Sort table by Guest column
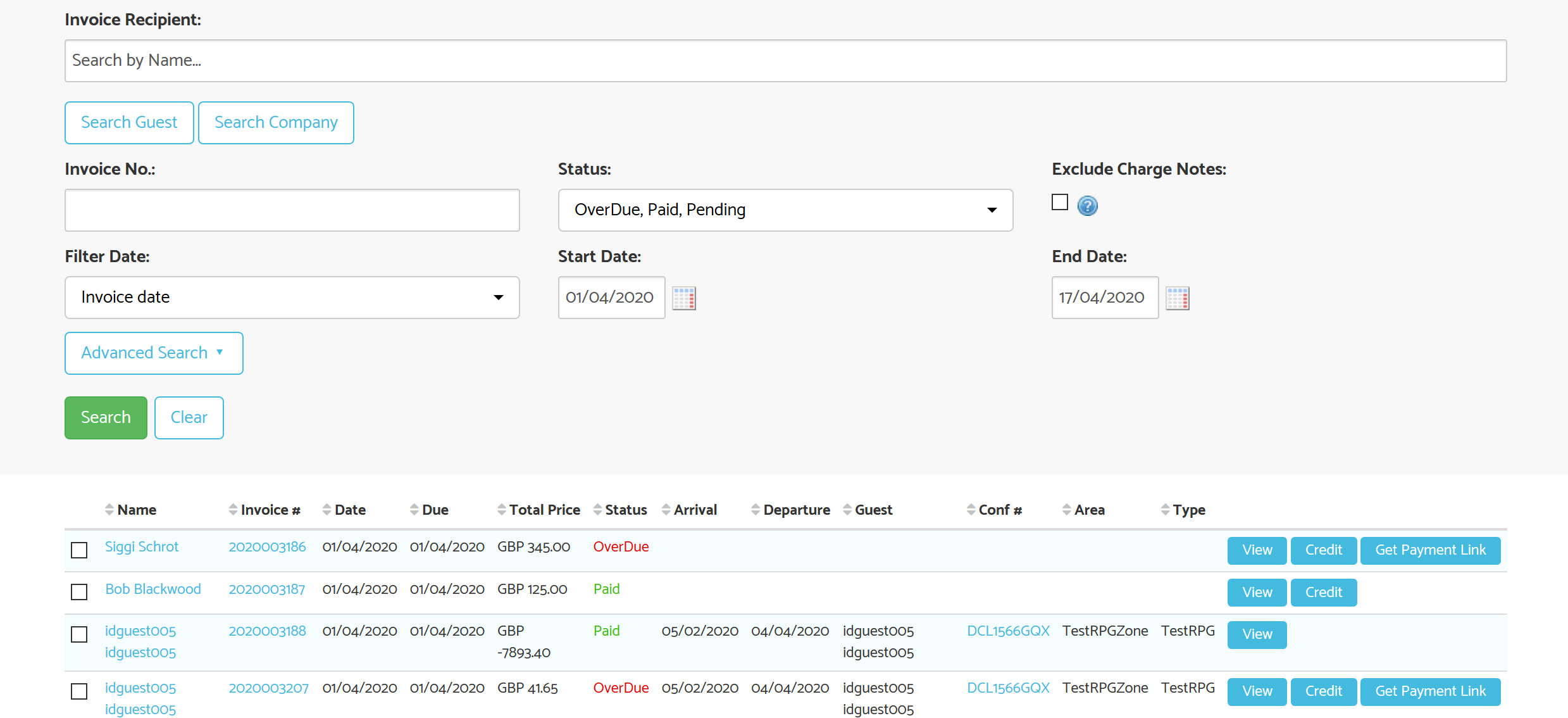This screenshot has height=718, width=1568. coord(868,510)
